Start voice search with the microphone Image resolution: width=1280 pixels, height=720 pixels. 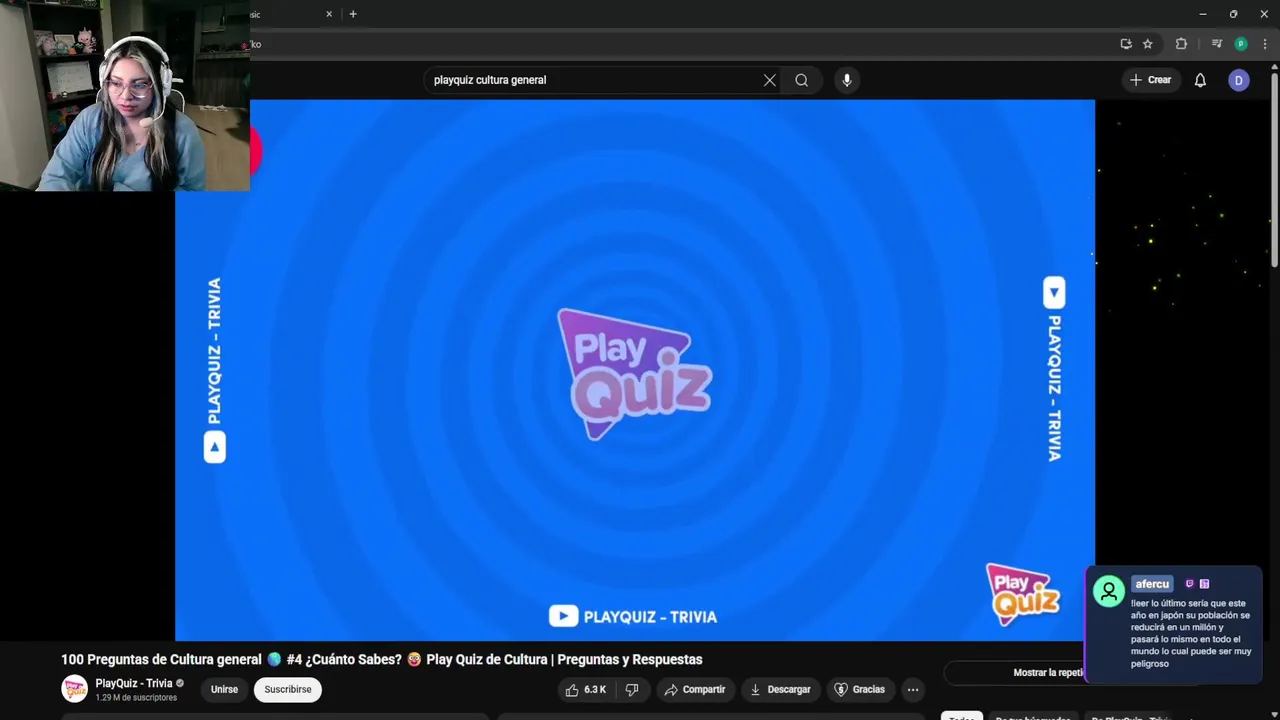(847, 80)
